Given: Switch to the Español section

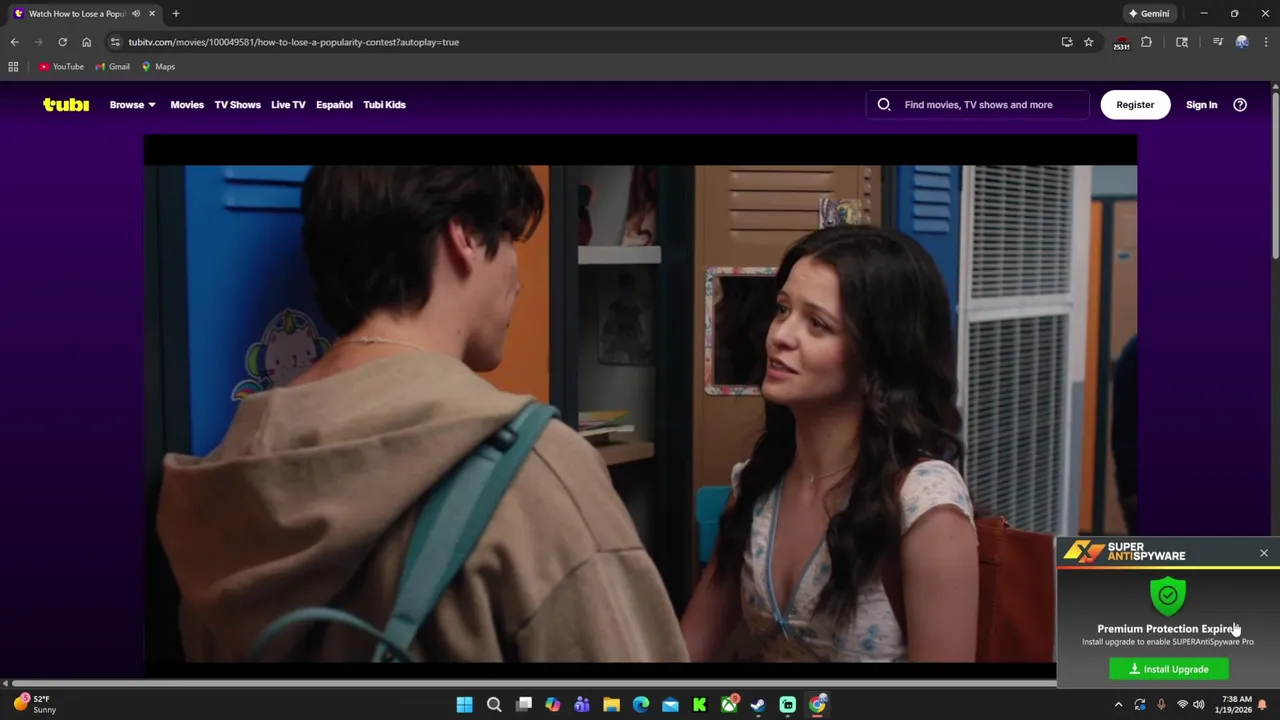Looking at the screenshot, I should coord(334,104).
